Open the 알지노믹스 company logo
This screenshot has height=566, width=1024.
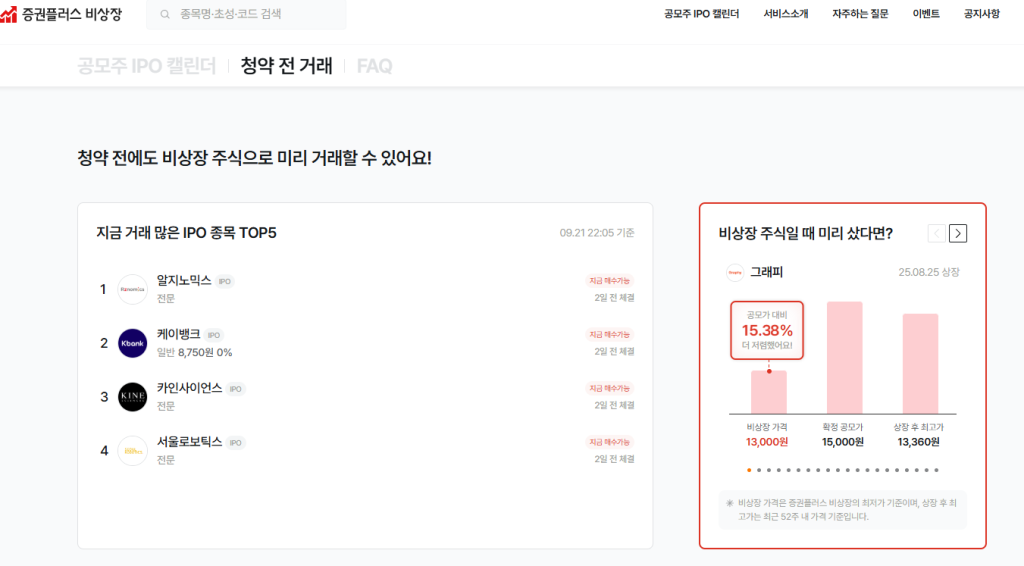tap(132, 289)
